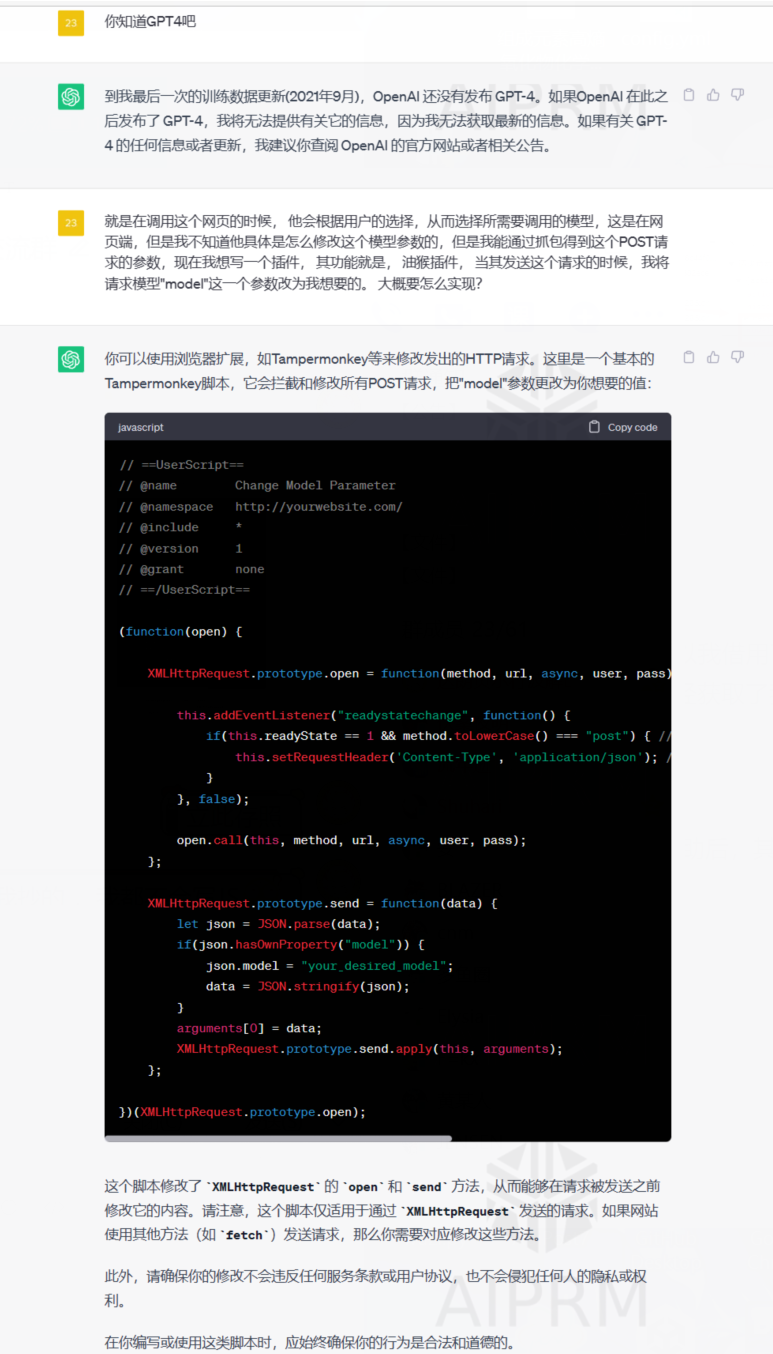The width and height of the screenshot is (773, 1354).
Task: Click the user question starting "就是在调用这个网页的时候"
Action: click(x=387, y=251)
